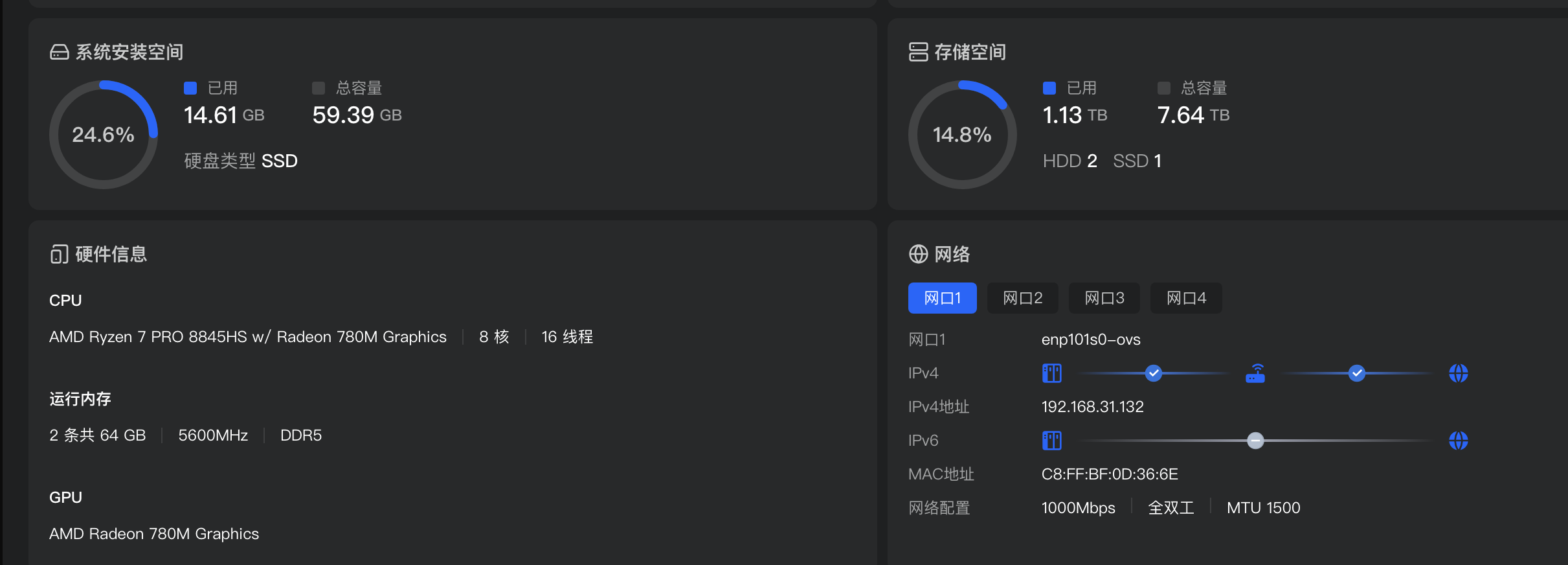The width and height of the screenshot is (1568, 565).
Task: Click the 24.6% system usage ring
Action: pos(103,135)
